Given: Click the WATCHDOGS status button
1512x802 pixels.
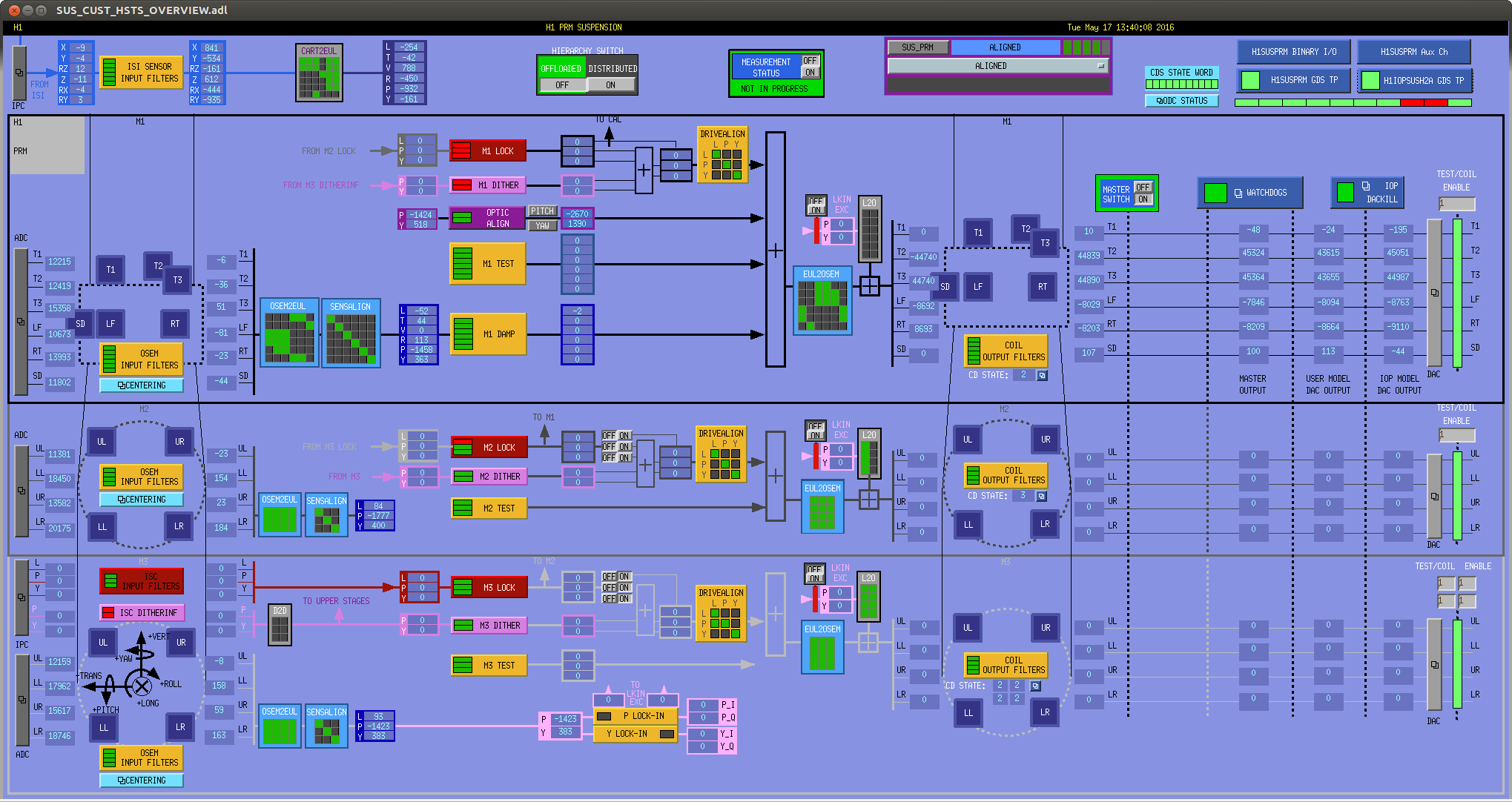Looking at the screenshot, I should pyautogui.click(x=1250, y=193).
